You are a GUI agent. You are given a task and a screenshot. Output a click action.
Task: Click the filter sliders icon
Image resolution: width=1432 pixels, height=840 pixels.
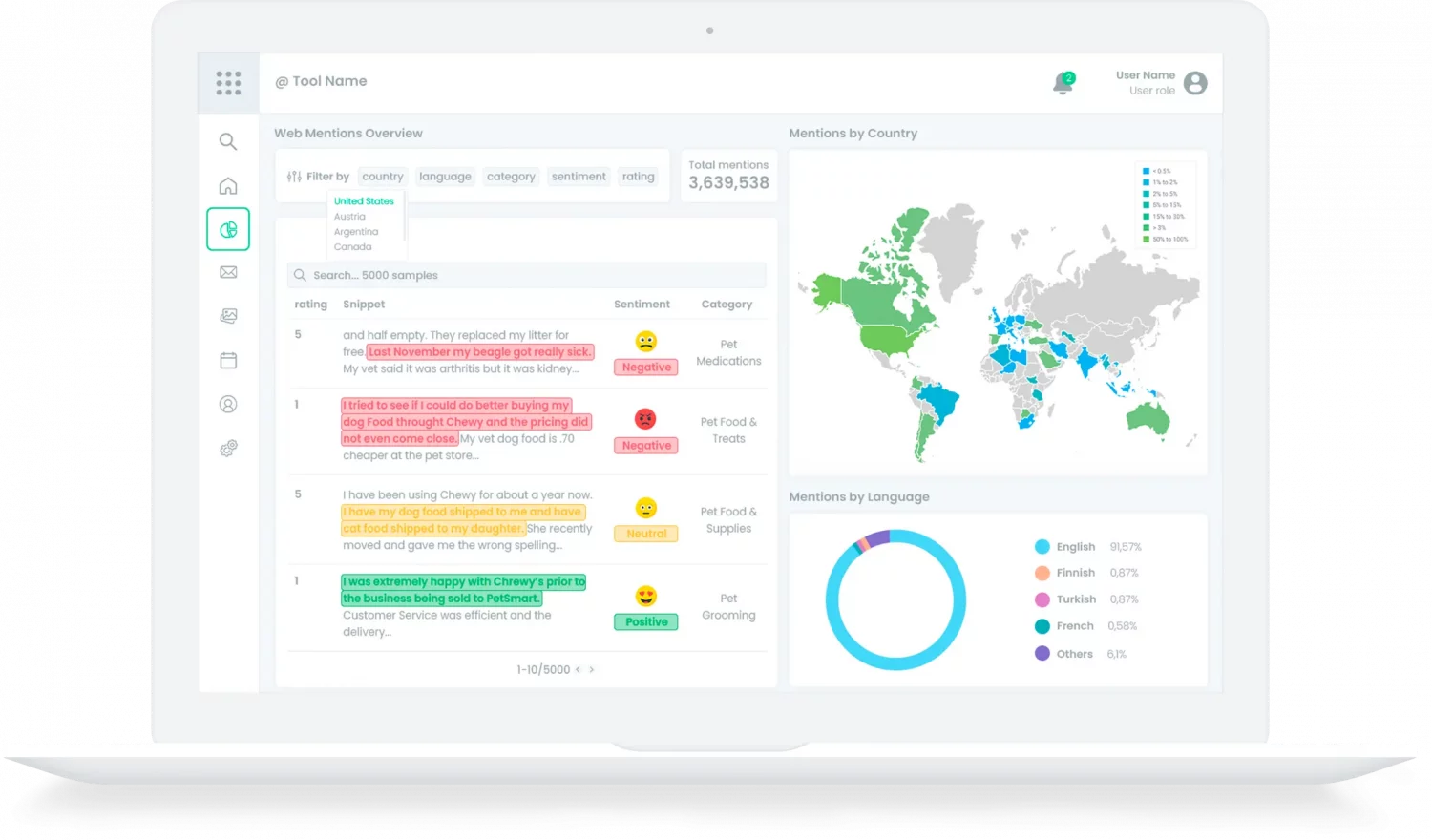(x=294, y=177)
